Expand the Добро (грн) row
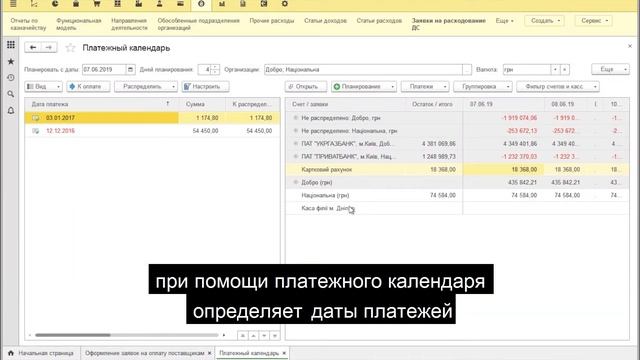Viewport: 640px width, 360px height. 296,182
